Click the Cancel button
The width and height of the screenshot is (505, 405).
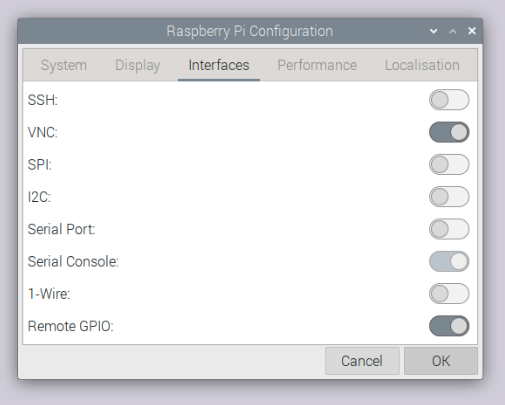pyautogui.click(x=362, y=361)
